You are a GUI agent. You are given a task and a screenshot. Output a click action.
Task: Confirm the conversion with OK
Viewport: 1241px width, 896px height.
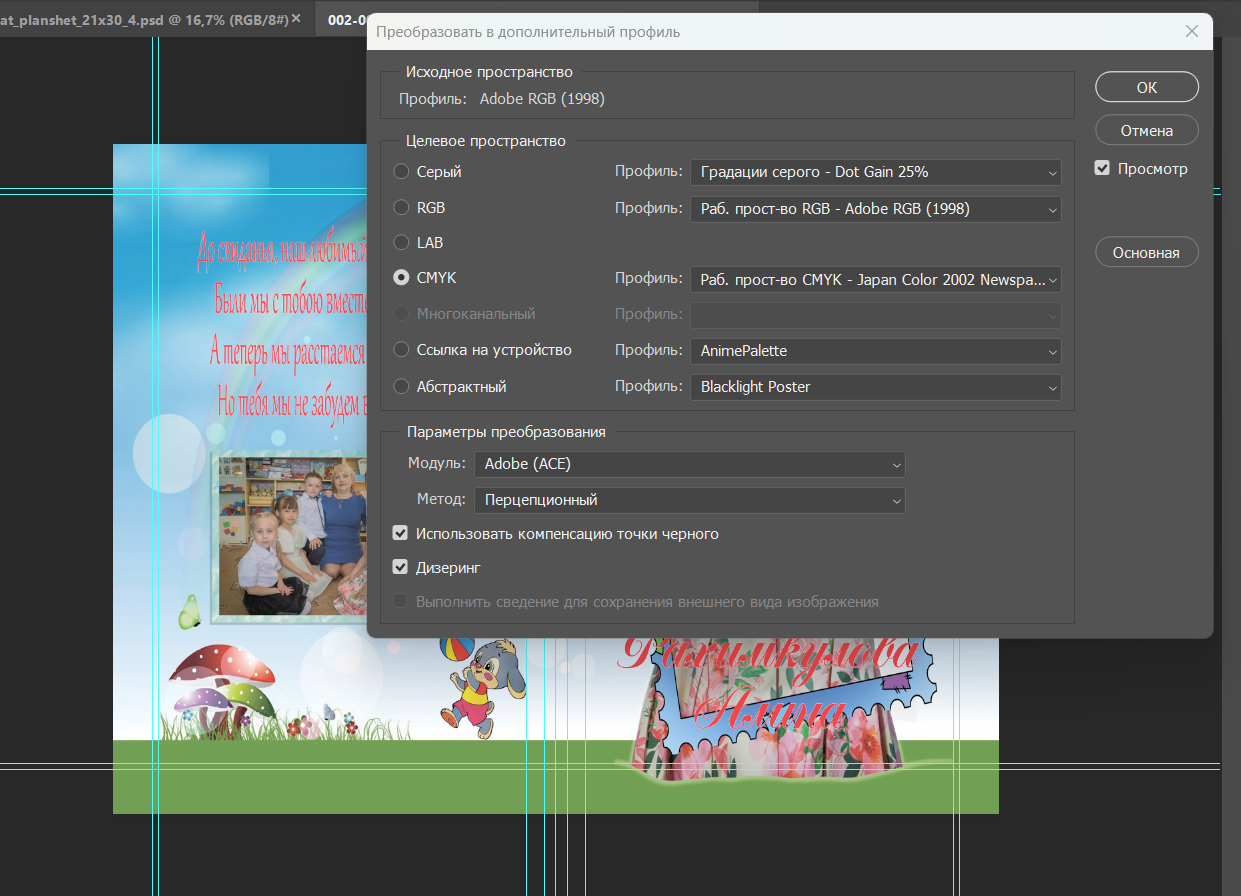point(1147,87)
